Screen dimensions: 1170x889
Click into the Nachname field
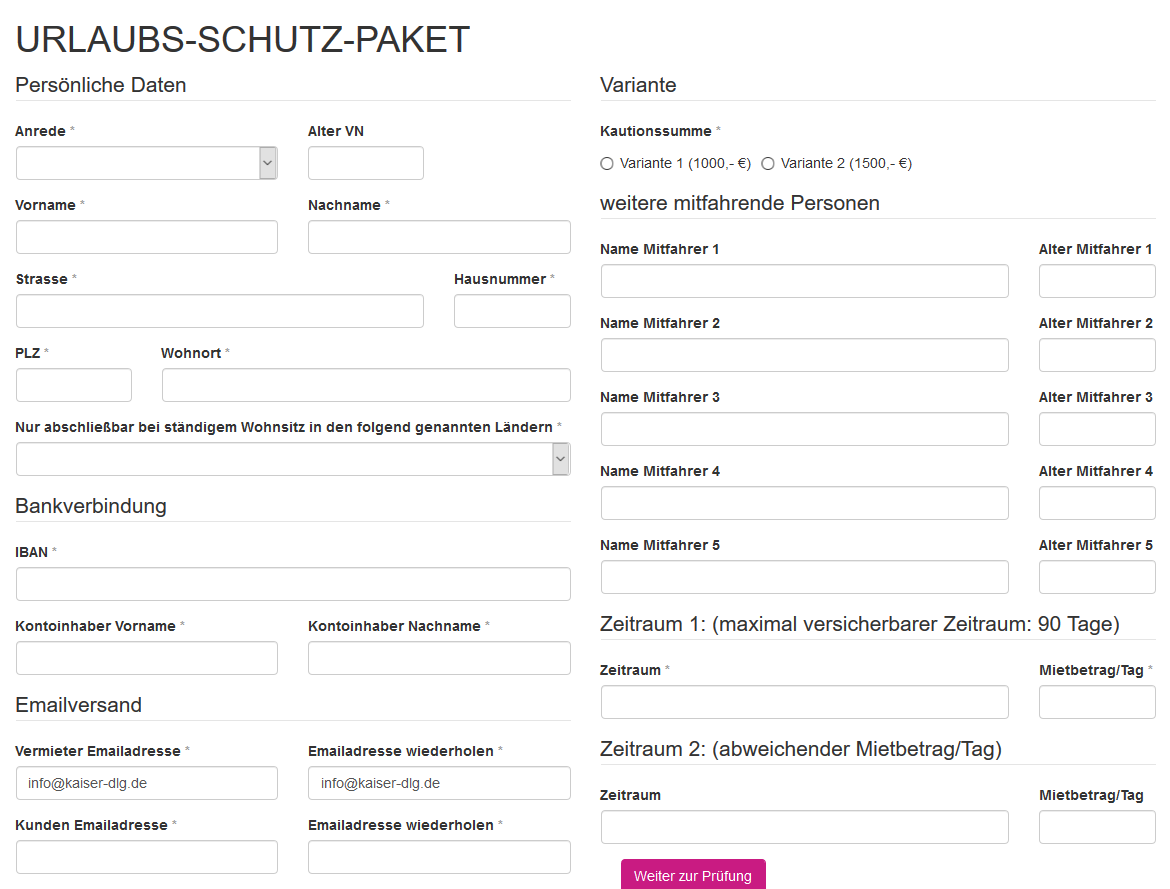(439, 237)
